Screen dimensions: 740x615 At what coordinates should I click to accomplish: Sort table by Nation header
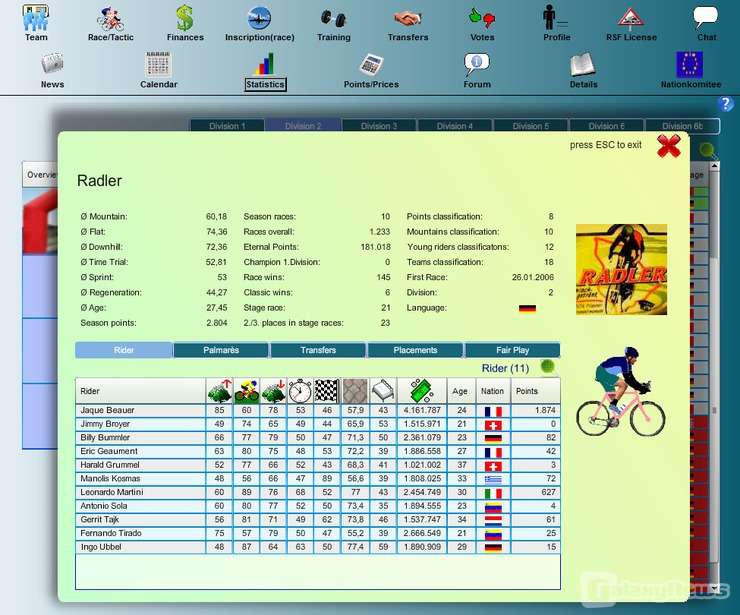tap(493, 391)
